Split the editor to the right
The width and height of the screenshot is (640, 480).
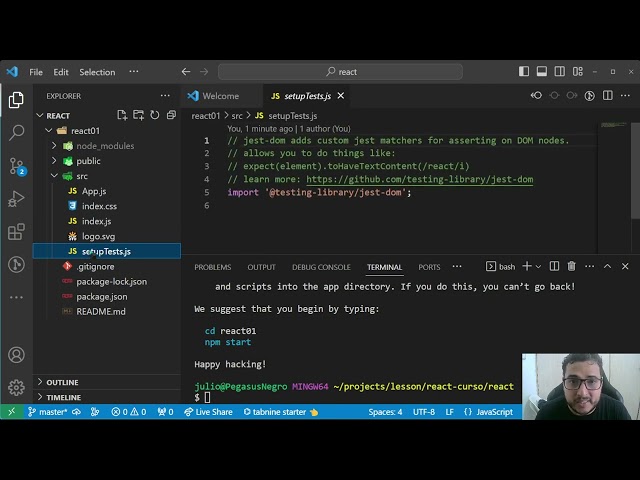pyautogui.click(x=608, y=96)
